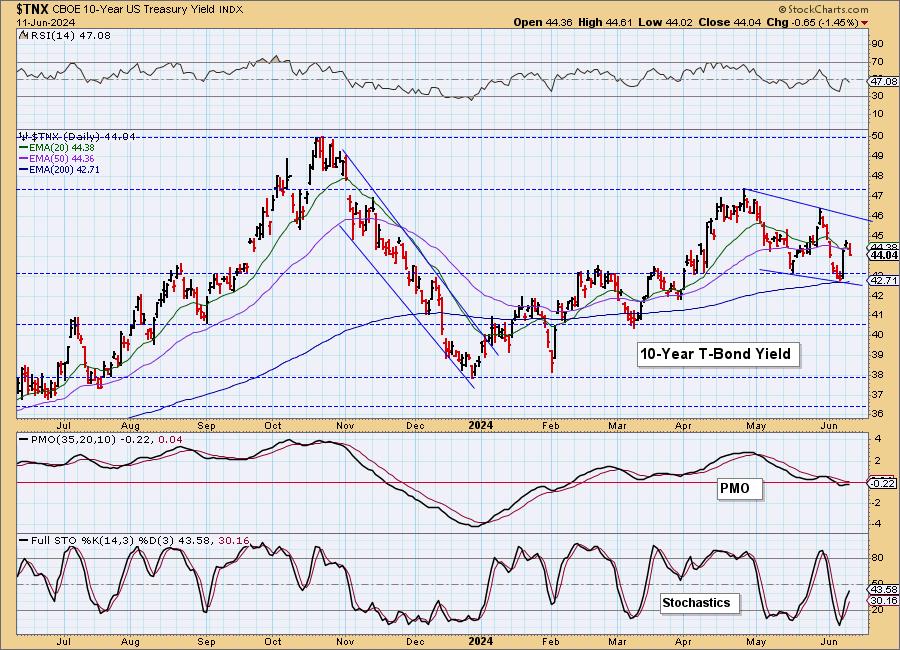Click the StockCharts.com watermark text

point(824,9)
